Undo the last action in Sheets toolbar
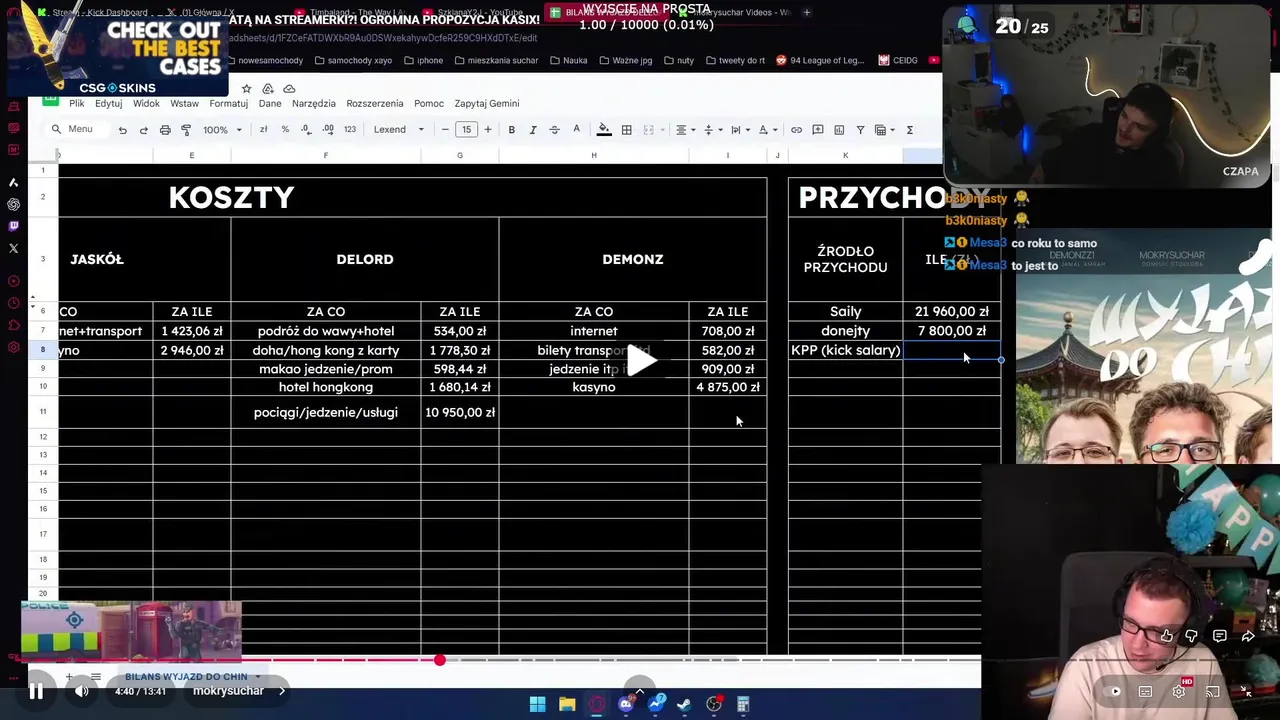Screen dimensions: 1280x720 [x=122, y=130]
